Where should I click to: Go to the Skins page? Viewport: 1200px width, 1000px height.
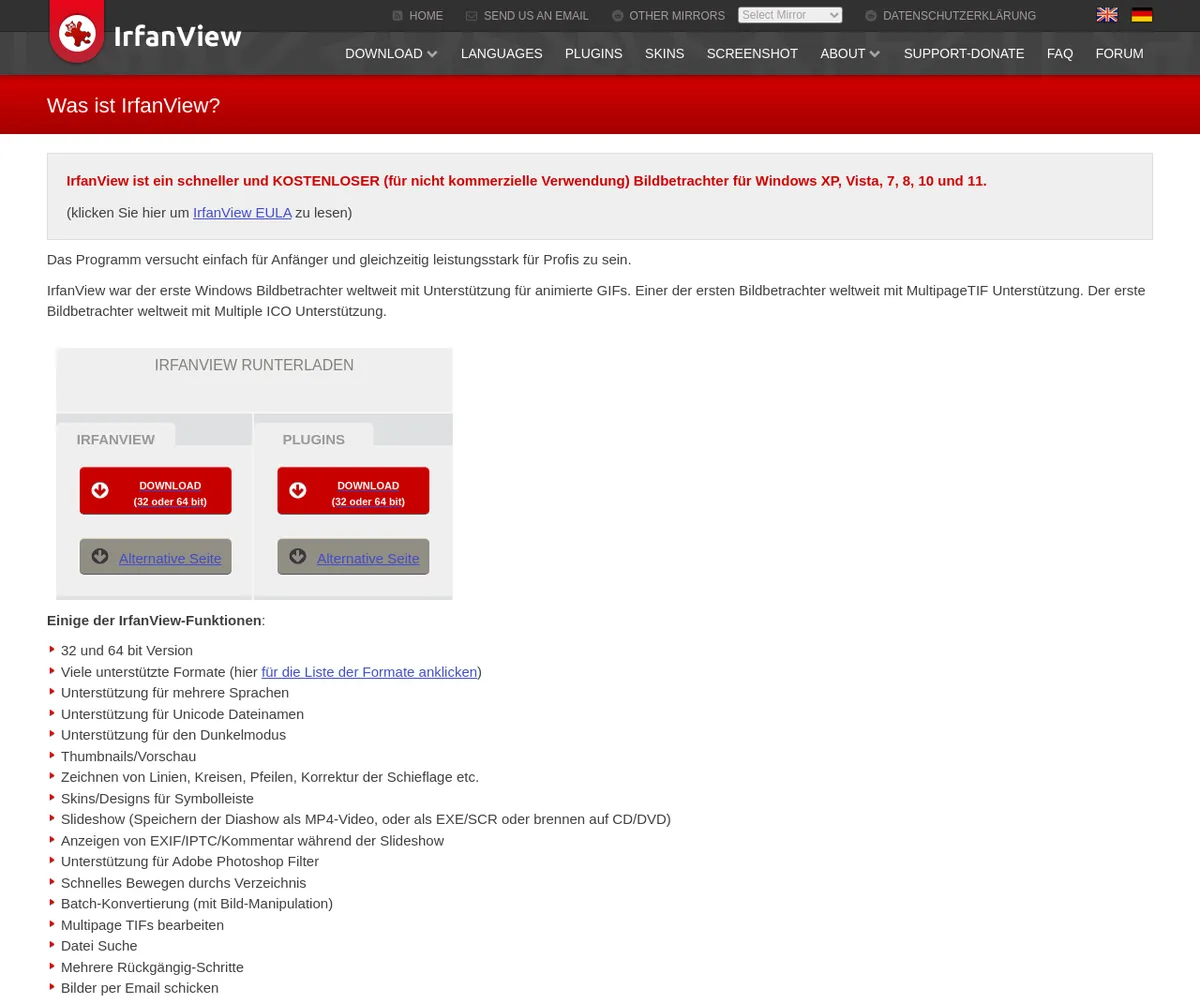pyautogui.click(x=664, y=54)
